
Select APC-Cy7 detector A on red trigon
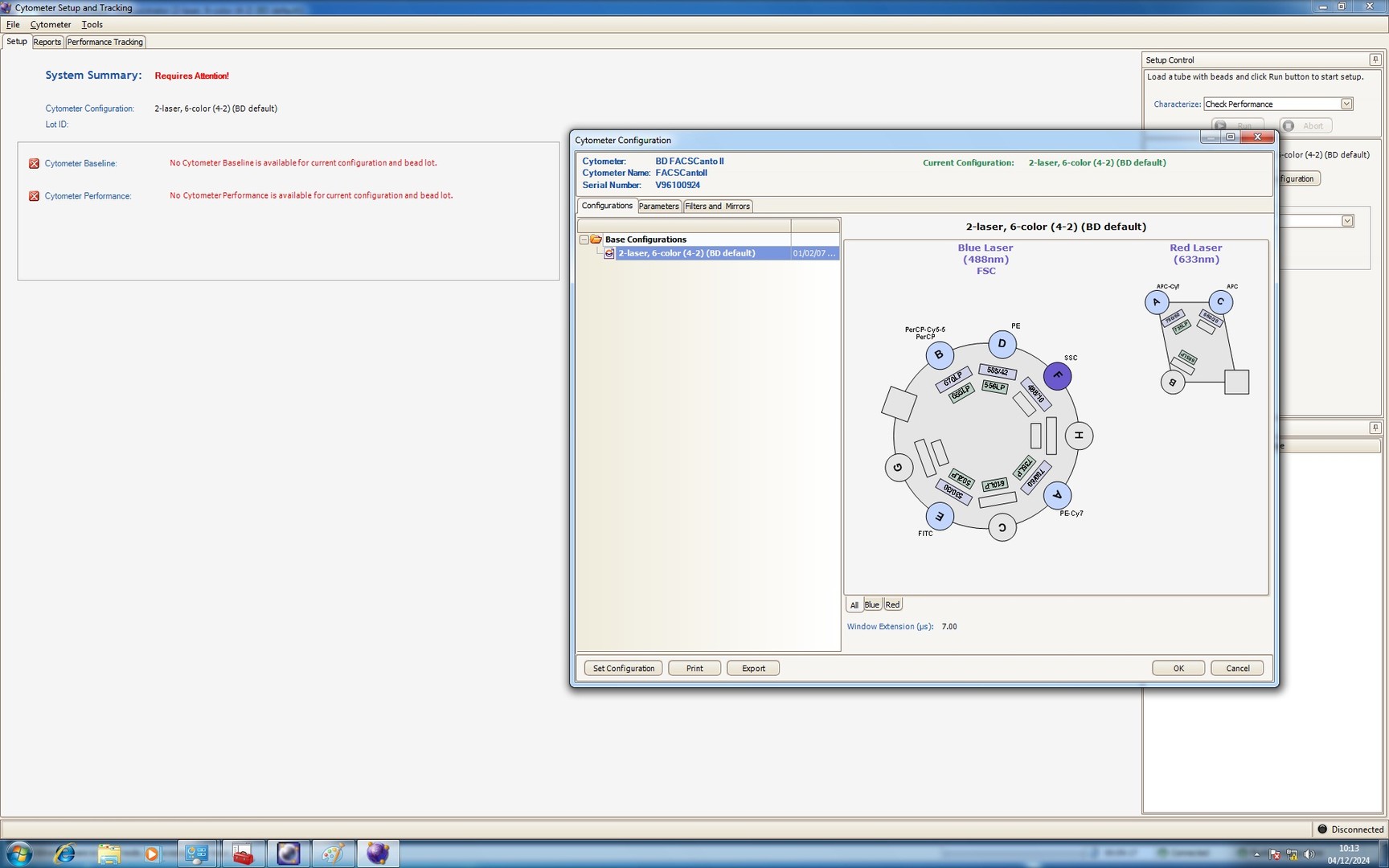click(x=1157, y=302)
